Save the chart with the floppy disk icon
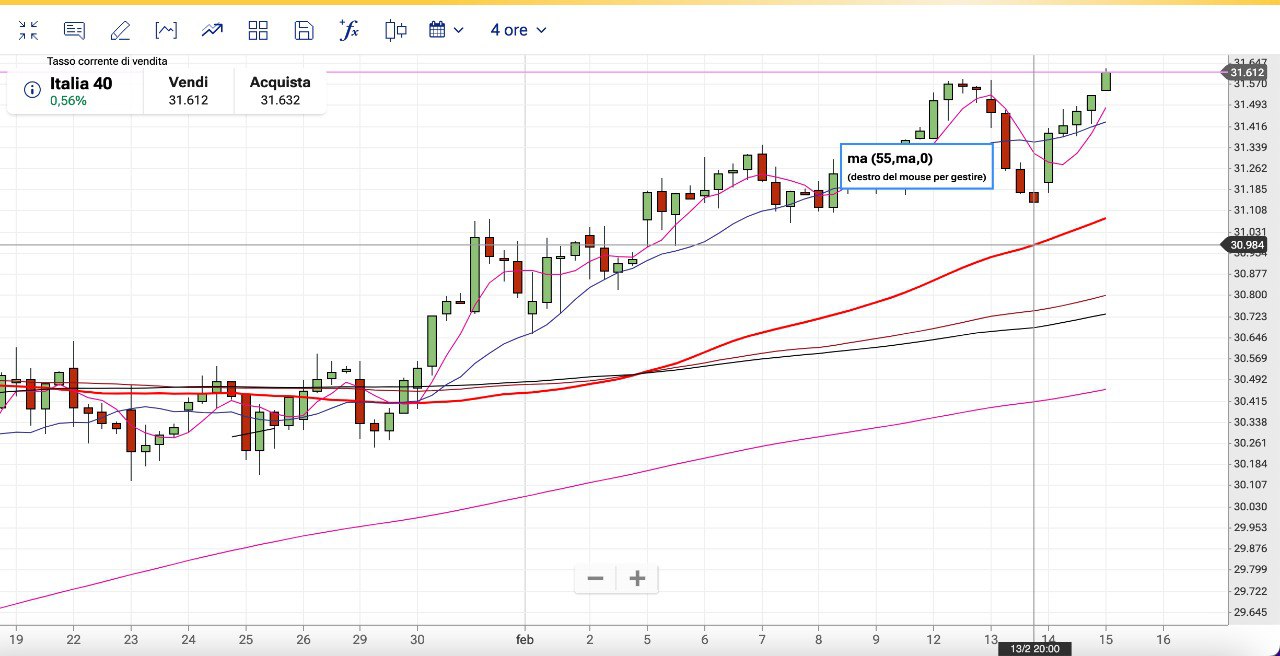Image resolution: width=1280 pixels, height=656 pixels. [304, 30]
